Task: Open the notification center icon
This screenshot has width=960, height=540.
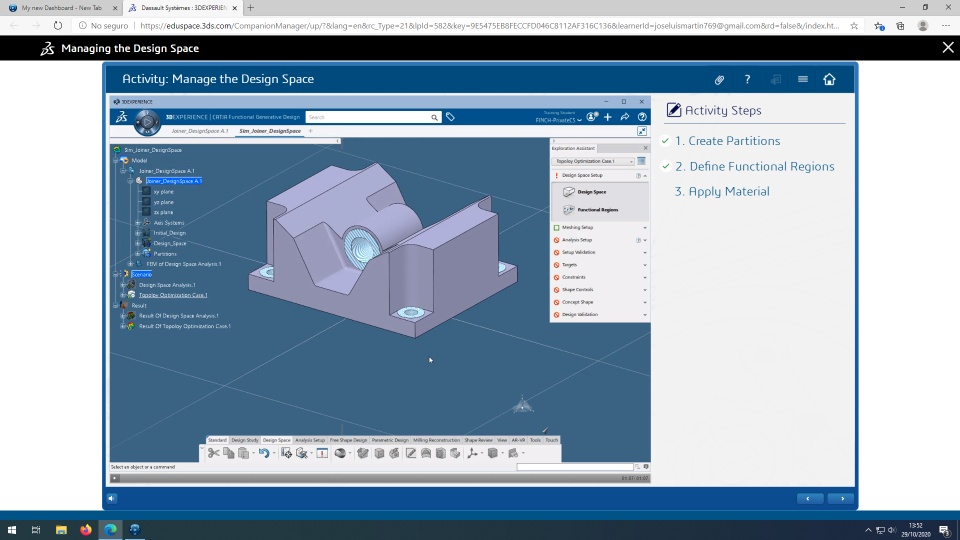Action: tap(945, 530)
